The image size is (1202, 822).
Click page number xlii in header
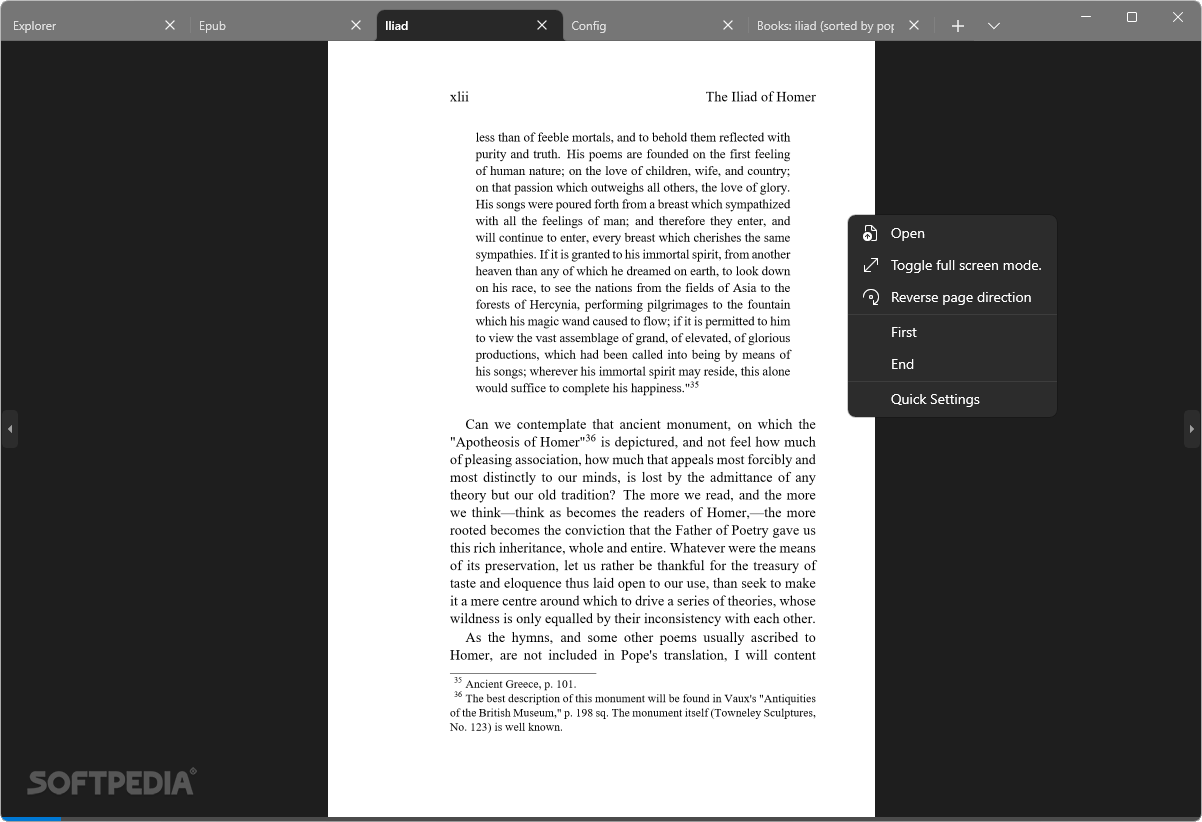(x=459, y=97)
